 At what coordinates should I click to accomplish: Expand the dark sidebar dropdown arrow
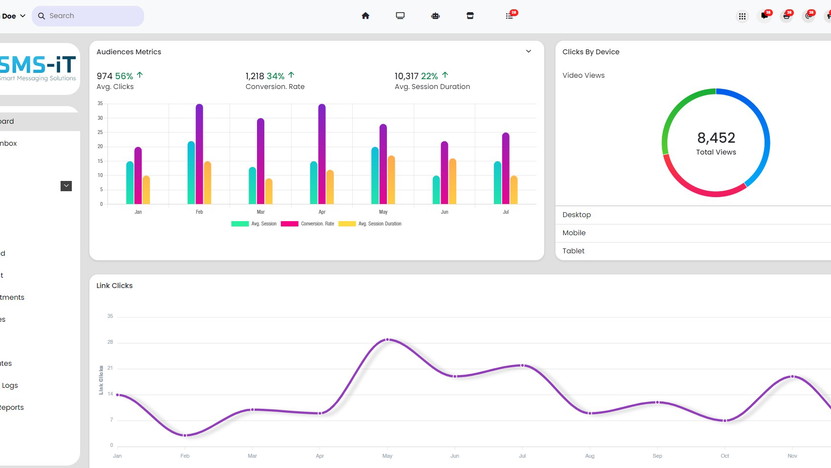66,186
